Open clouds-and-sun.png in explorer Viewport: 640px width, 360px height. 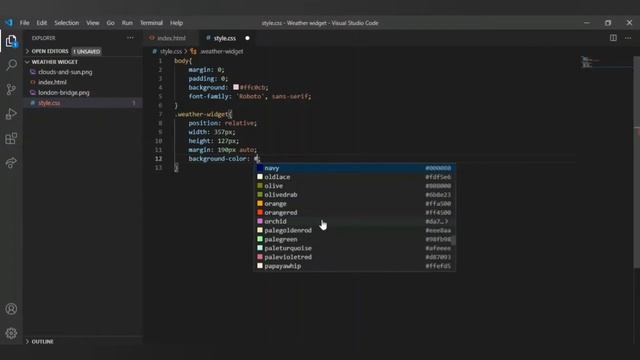(65, 72)
